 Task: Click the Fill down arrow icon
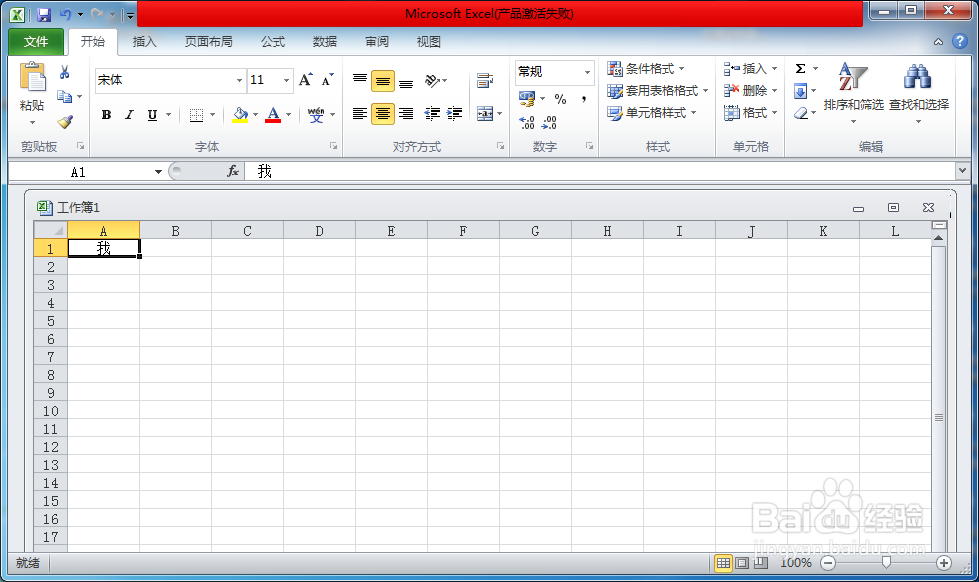800,91
